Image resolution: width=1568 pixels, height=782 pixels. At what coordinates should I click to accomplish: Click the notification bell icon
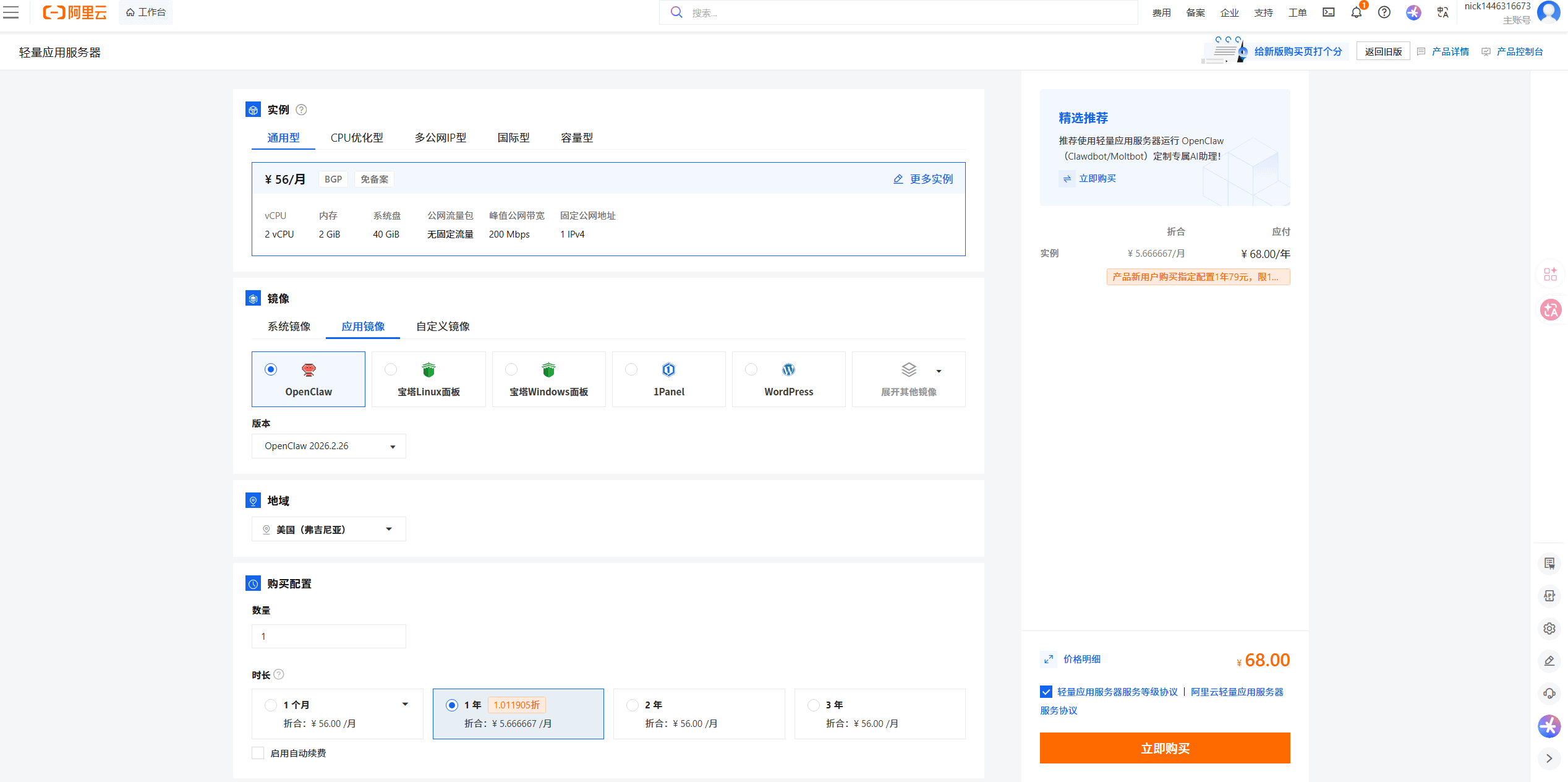(1356, 12)
